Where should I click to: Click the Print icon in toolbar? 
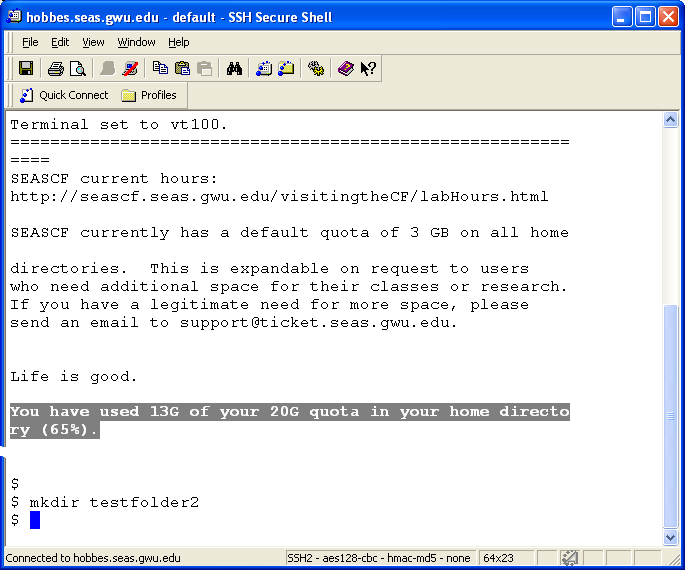tap(56, 69)
